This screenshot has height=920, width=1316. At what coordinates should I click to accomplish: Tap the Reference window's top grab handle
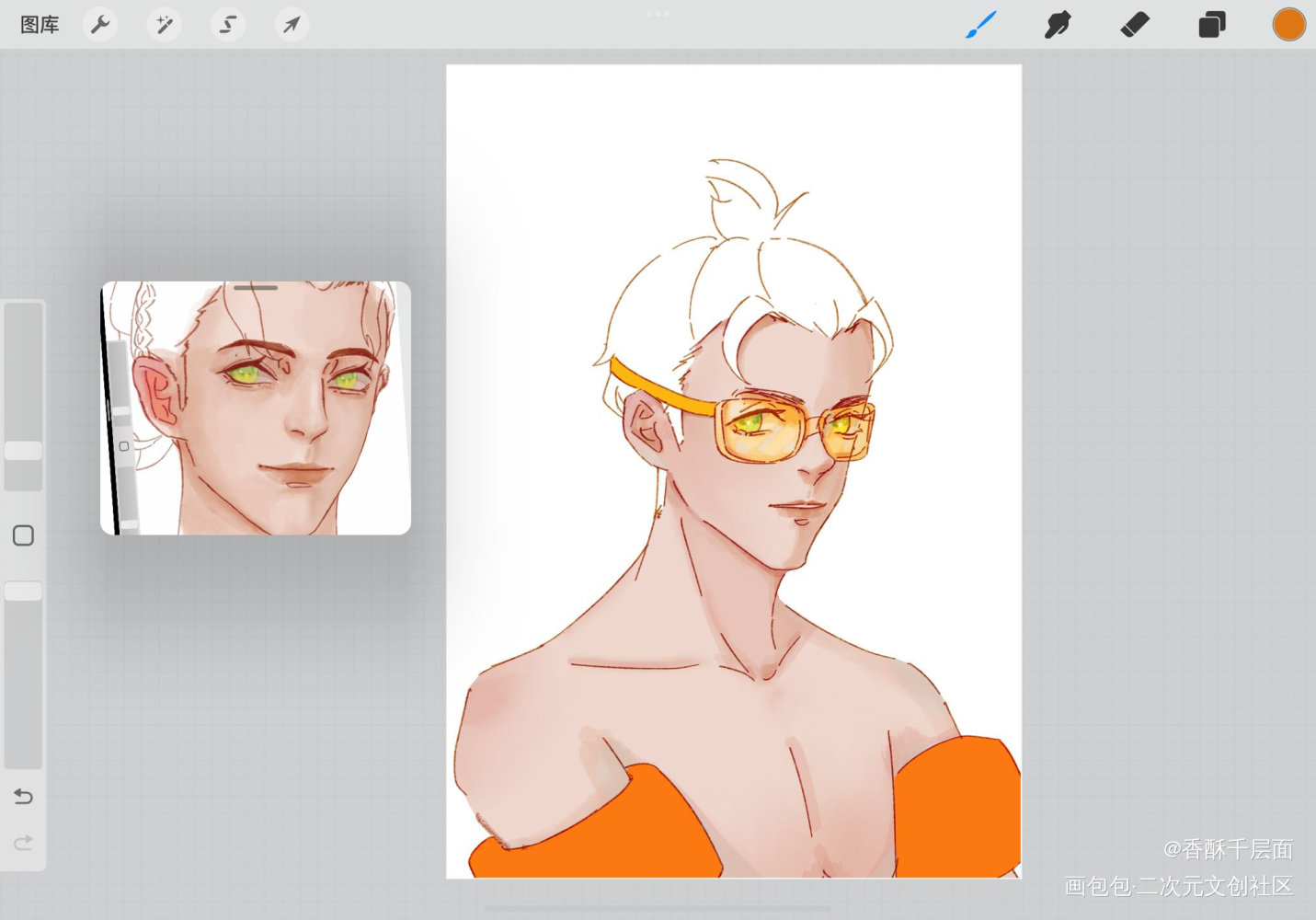click(256, 288)
